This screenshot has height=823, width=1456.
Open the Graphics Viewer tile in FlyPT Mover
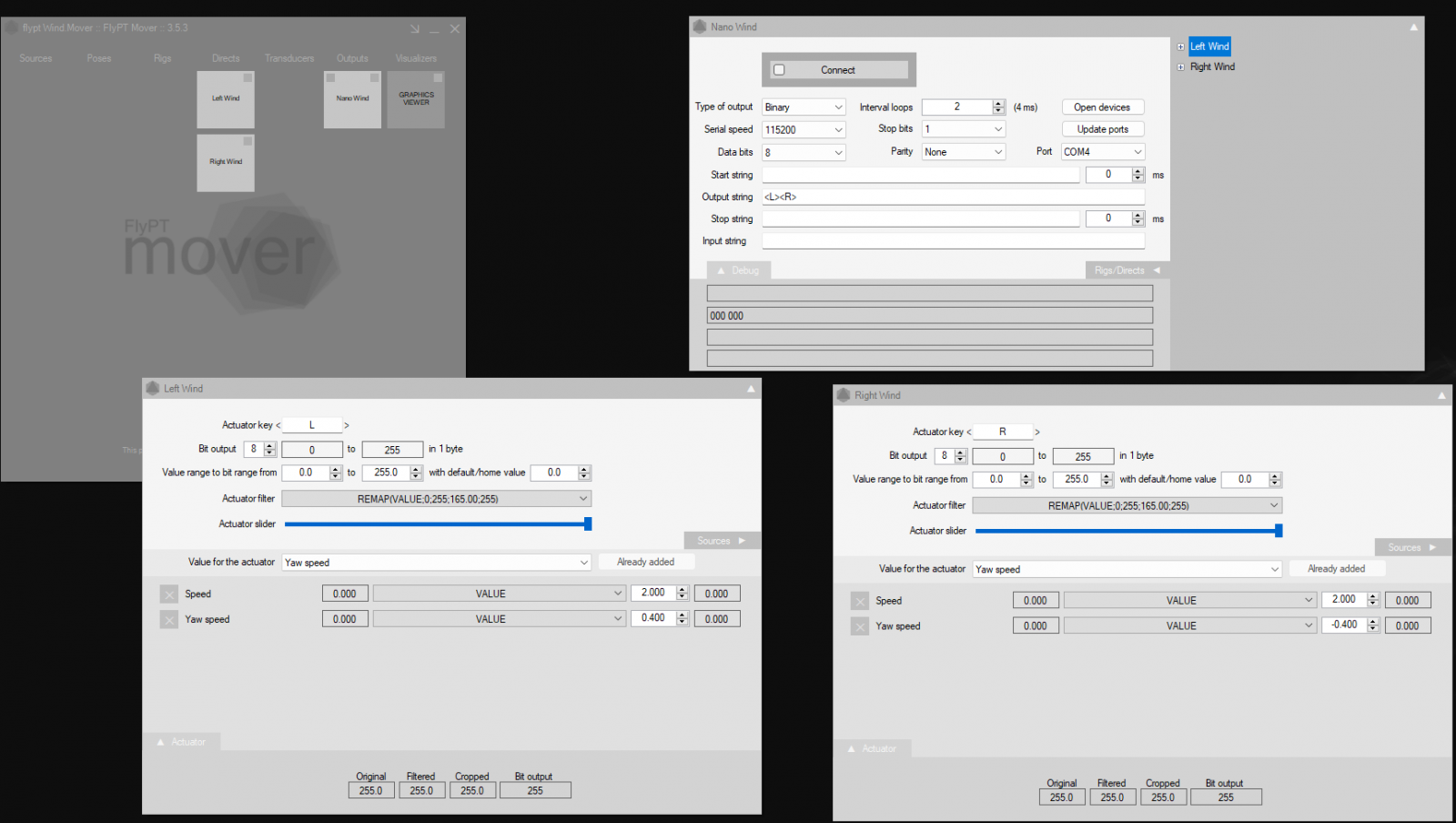416,99
